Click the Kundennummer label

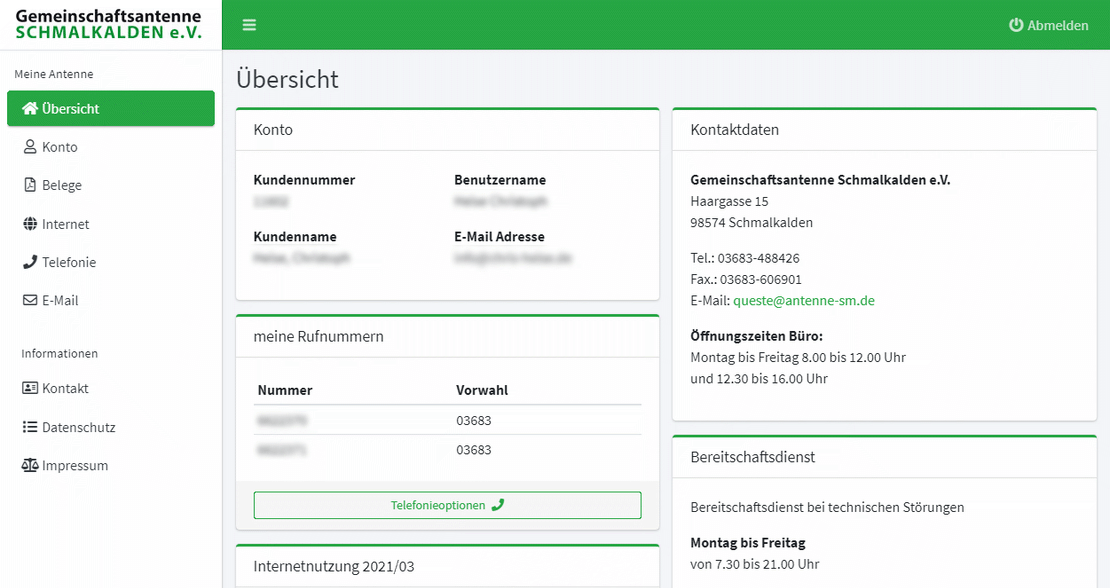click(304, 180)
